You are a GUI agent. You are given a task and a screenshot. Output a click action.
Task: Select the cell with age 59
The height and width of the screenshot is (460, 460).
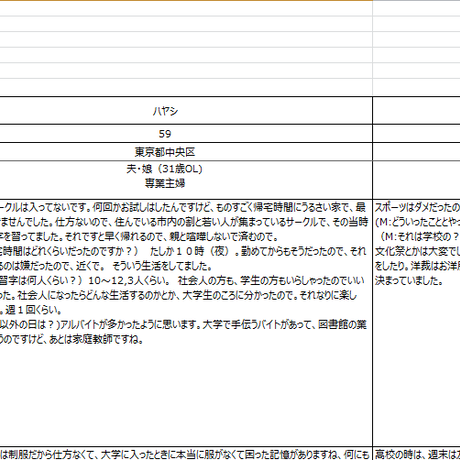point(186,134)
